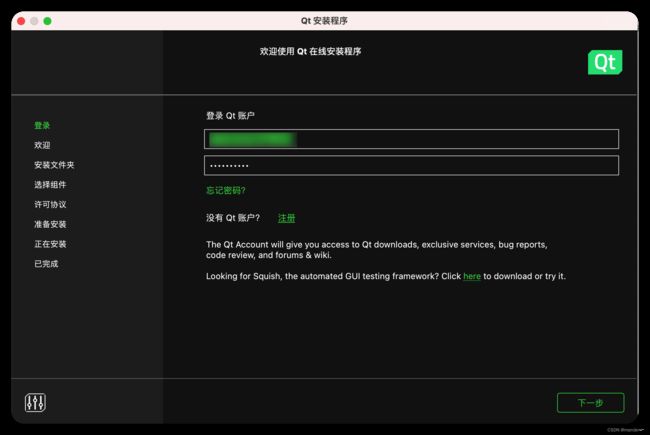Click the 下一步 button
Screen dimensions: 650x435
[590, 403]
